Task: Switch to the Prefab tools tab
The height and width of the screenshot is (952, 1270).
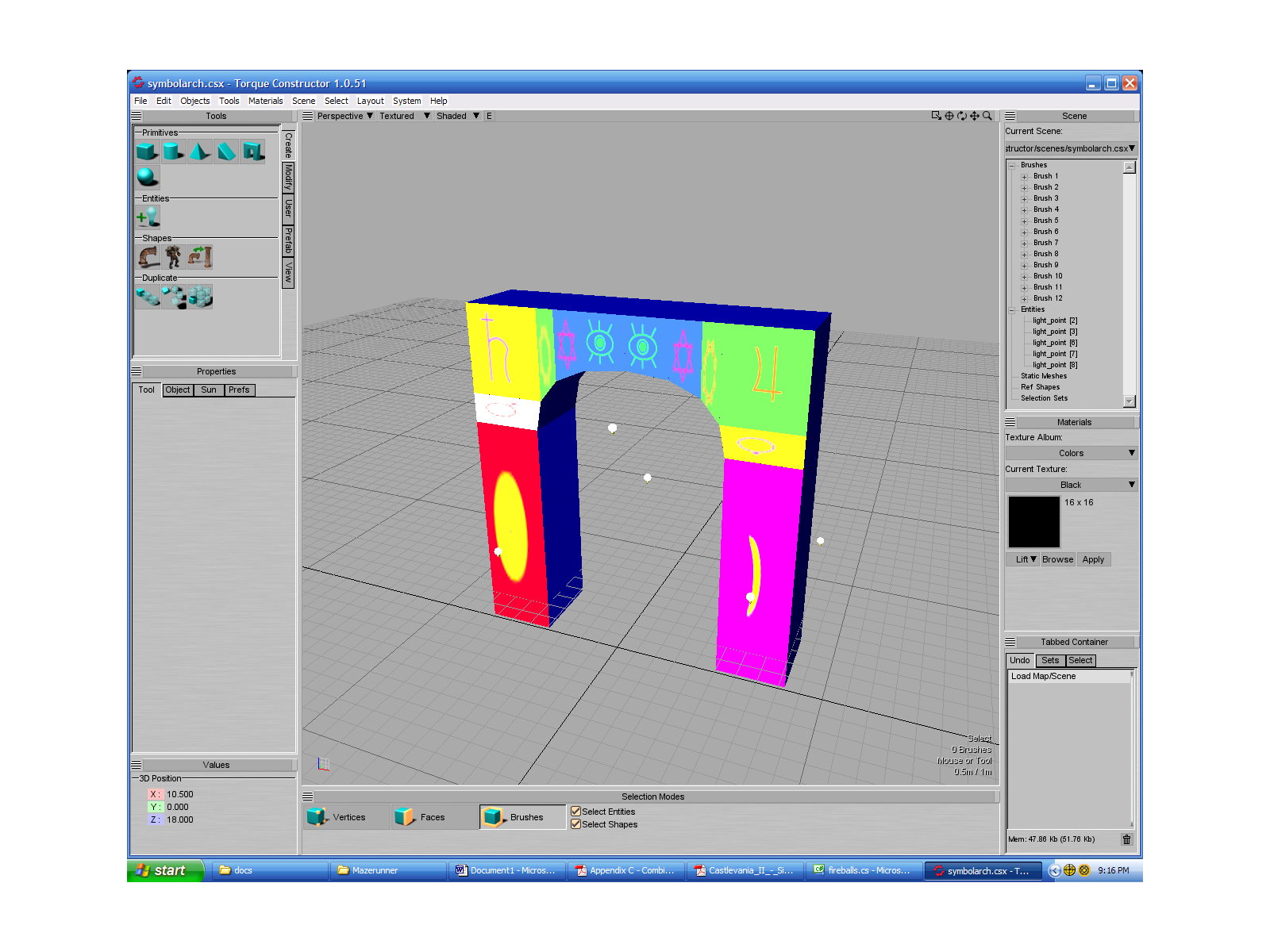Action: coord(288,241)
